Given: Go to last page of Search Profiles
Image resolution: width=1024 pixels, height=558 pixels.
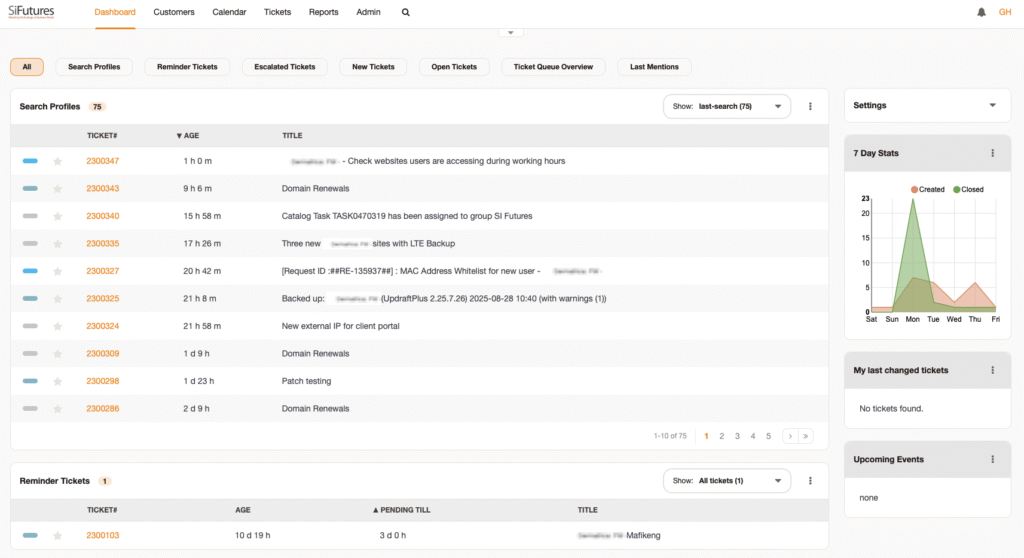Looking at the screenshot, I should [806, 436].
